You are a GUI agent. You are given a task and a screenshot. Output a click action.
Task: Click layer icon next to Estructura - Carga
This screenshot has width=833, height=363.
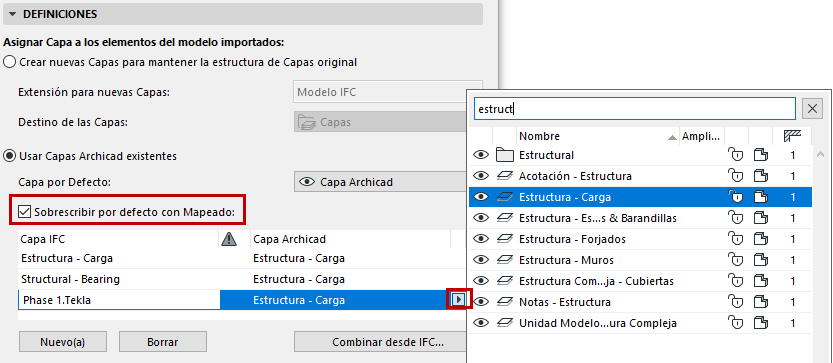tap(504, 197)
